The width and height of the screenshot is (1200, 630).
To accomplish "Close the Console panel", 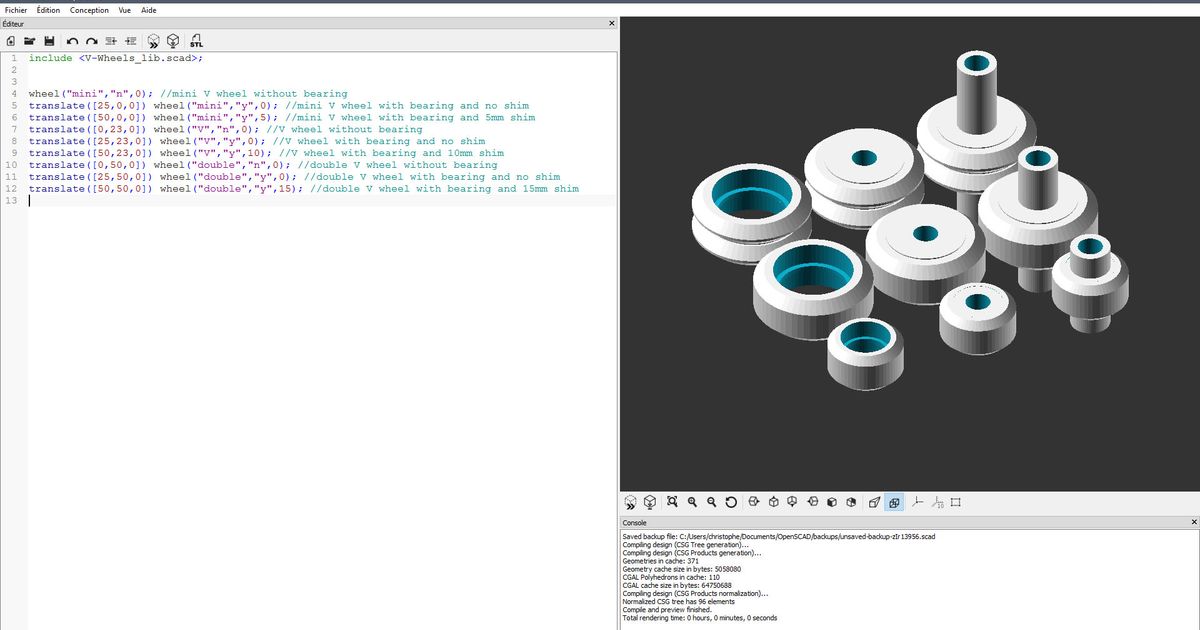I will 1193,522.
